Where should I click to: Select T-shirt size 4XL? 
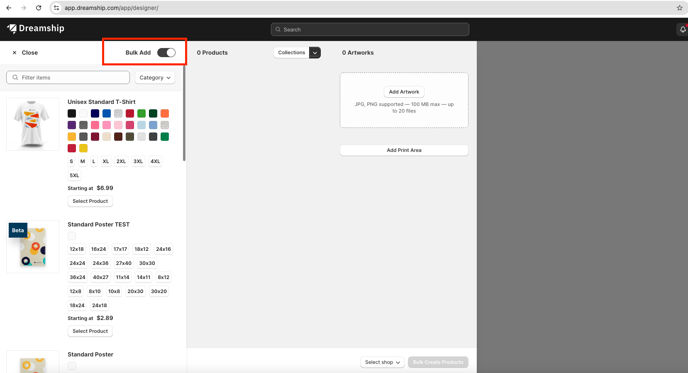click(x=155, y=161)
